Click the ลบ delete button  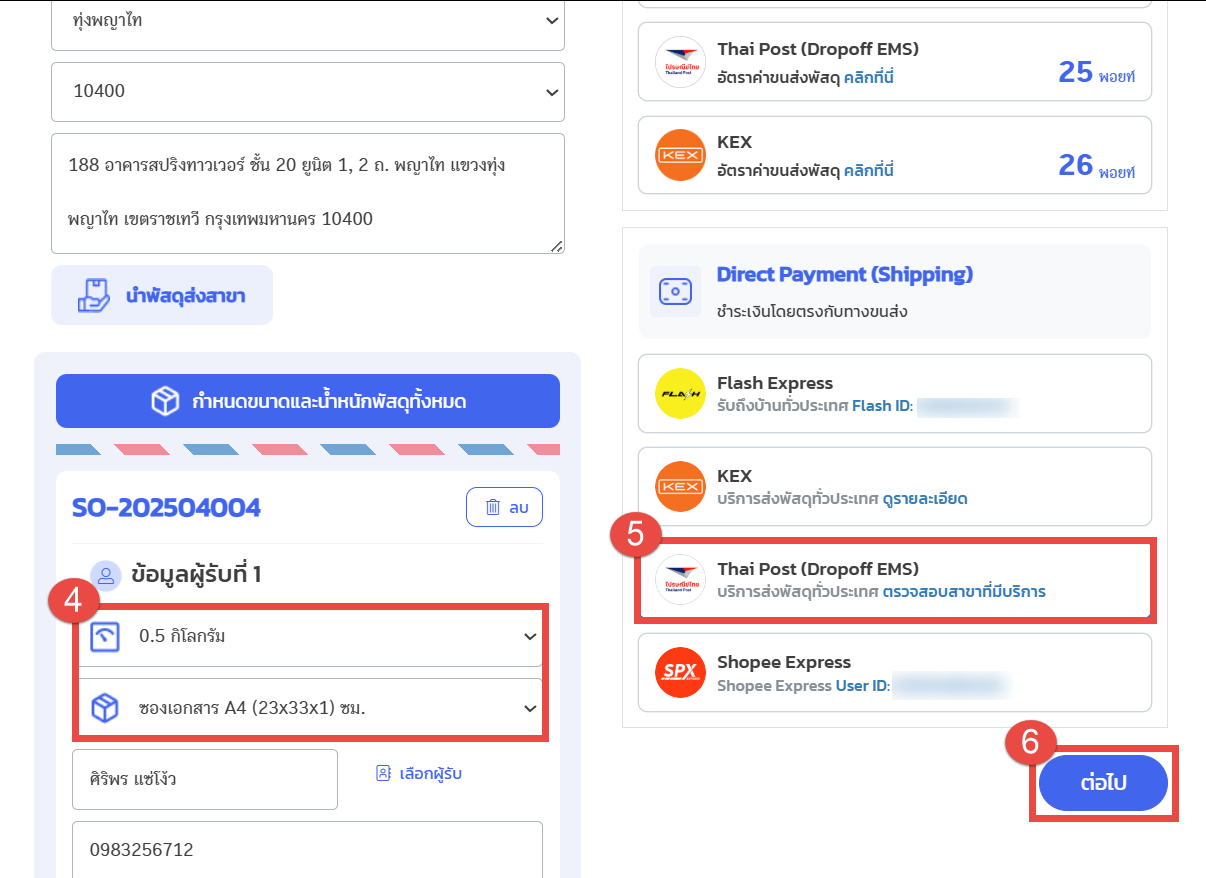(504, 507)
